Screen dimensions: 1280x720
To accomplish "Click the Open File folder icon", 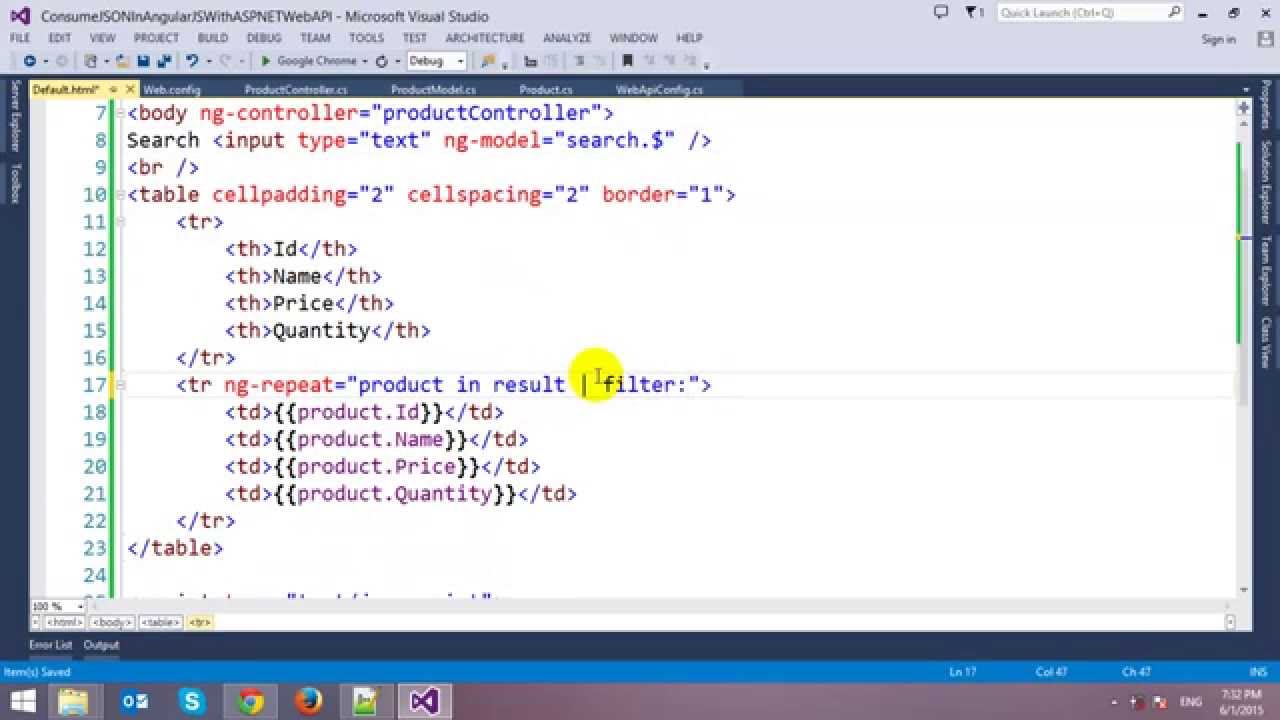I will tap(122, 61).
